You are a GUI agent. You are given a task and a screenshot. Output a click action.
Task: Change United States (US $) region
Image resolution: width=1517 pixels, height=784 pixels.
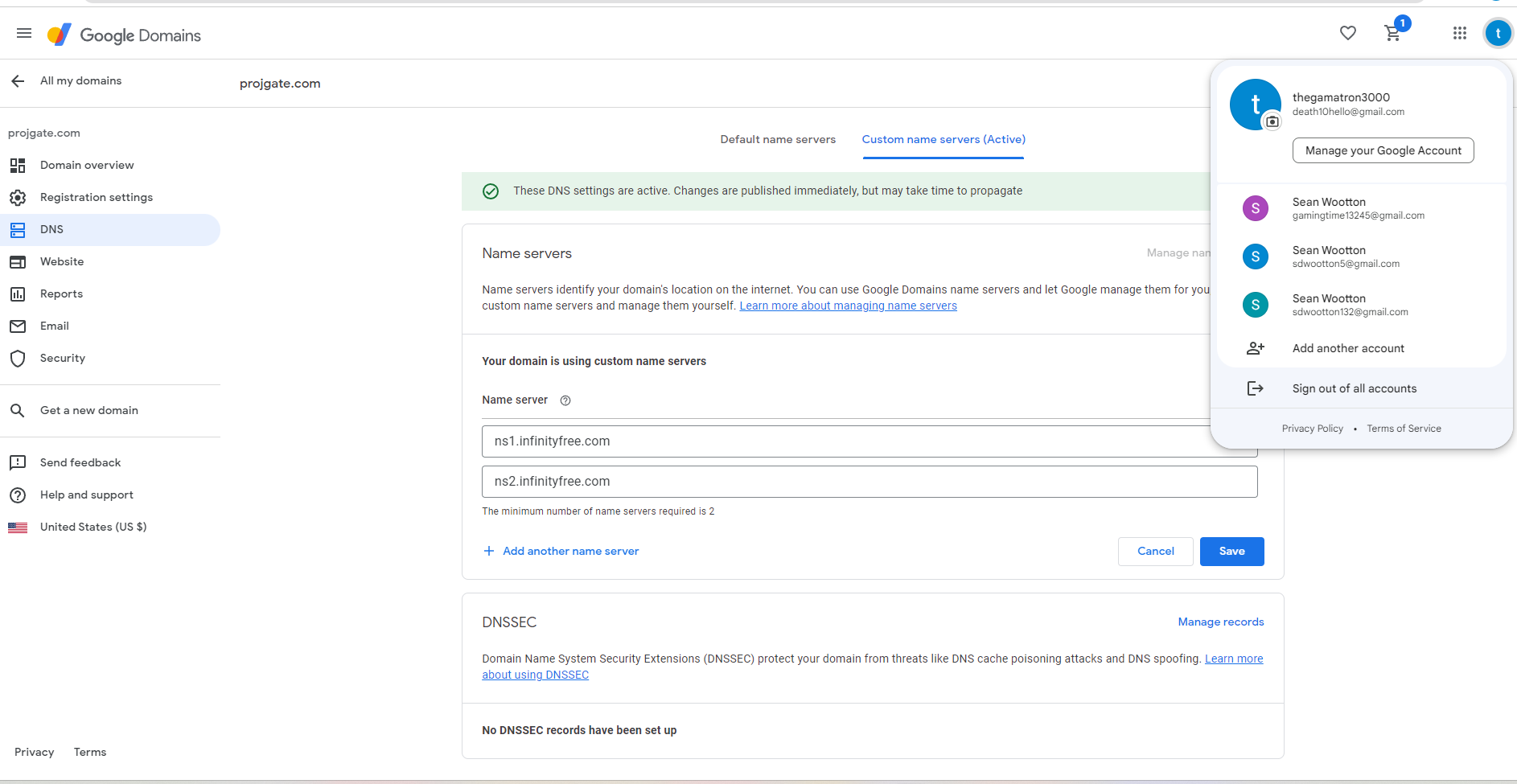(x=92, y=527)
